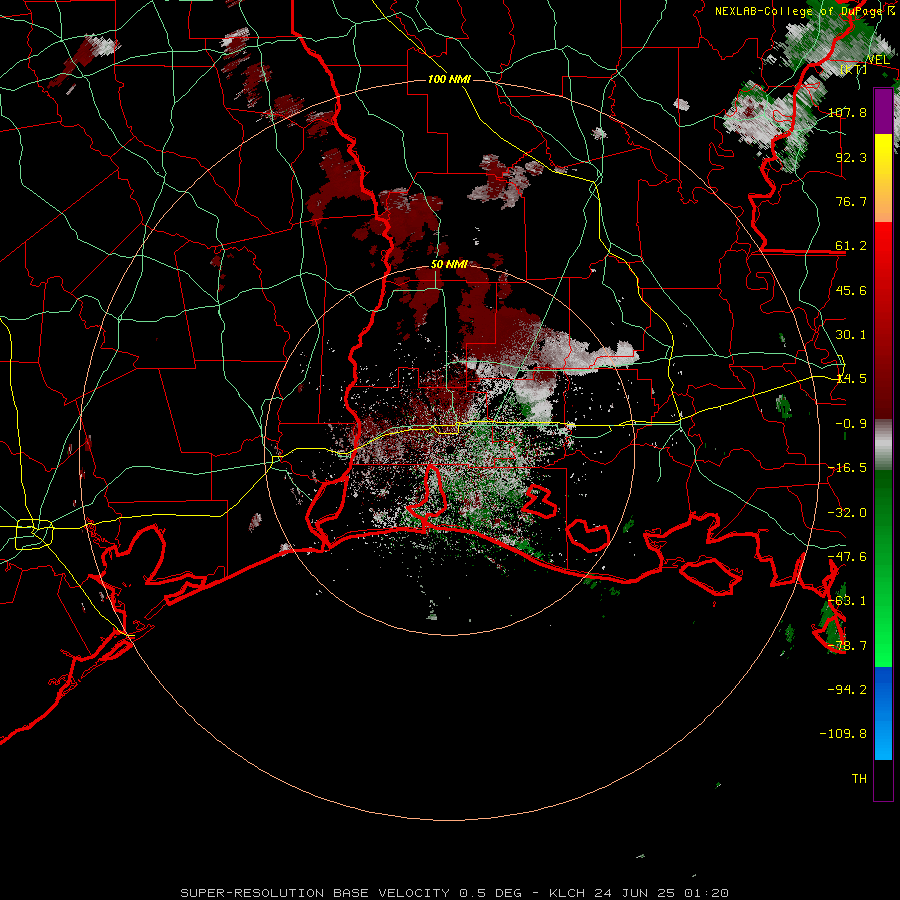This screenshot has height=900, width=900.
Task: Click the gray near-zero segment of color bar
Action: pos(883,445)
